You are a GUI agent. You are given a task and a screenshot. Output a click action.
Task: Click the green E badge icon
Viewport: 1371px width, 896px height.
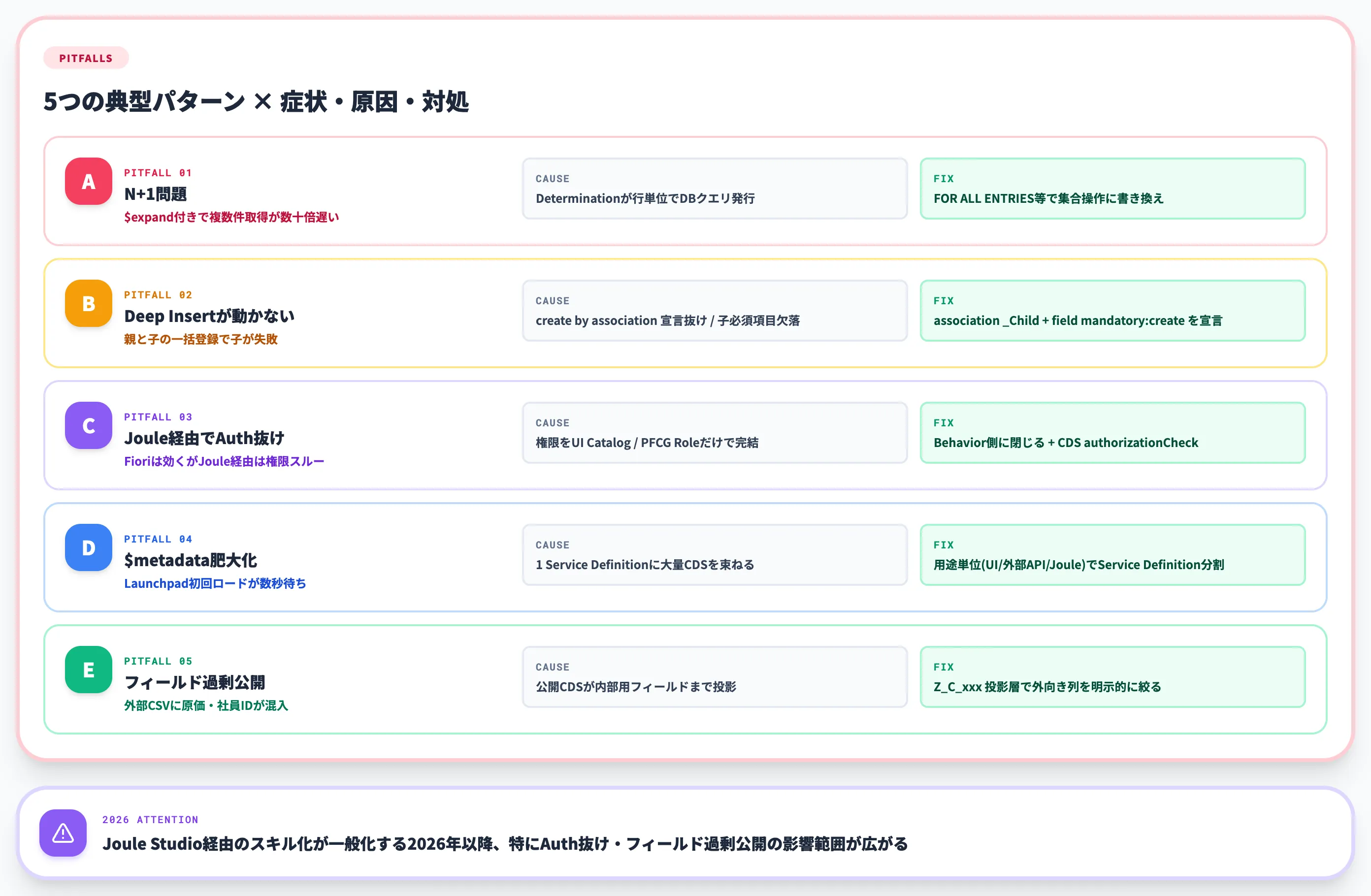(x=88, y=670)
